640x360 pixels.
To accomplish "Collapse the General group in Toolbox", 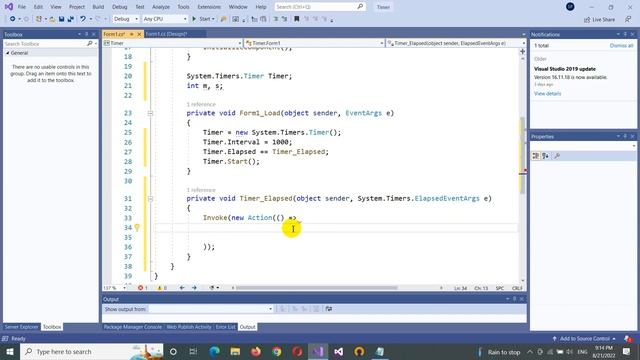I will tap(7, 53).
